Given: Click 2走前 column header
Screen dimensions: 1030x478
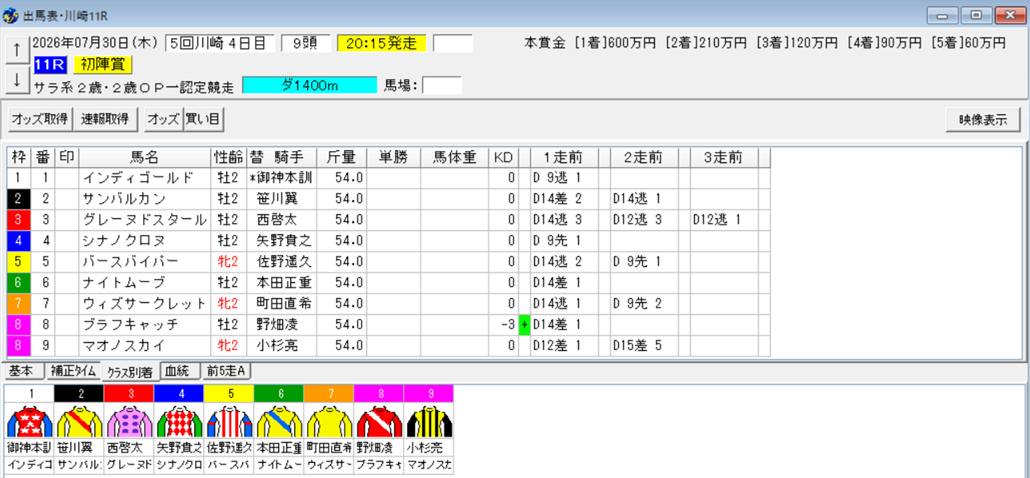Looking at the screenshot, I should (644, 158).
